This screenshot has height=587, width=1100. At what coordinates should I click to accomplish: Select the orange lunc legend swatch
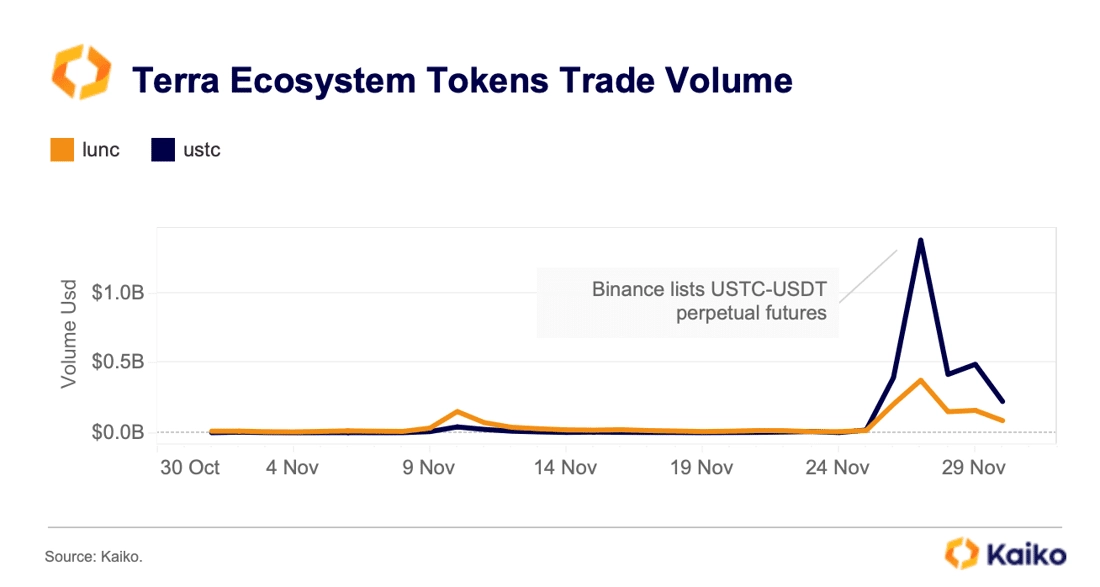(x=62, y=150)
